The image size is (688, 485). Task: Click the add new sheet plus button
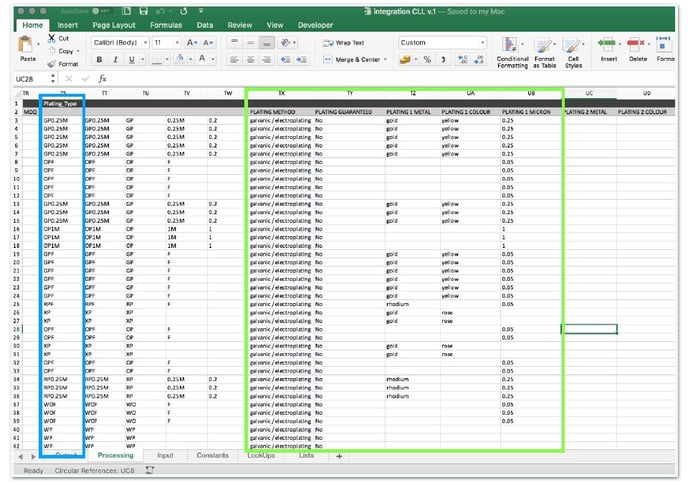tap(339, 456)
